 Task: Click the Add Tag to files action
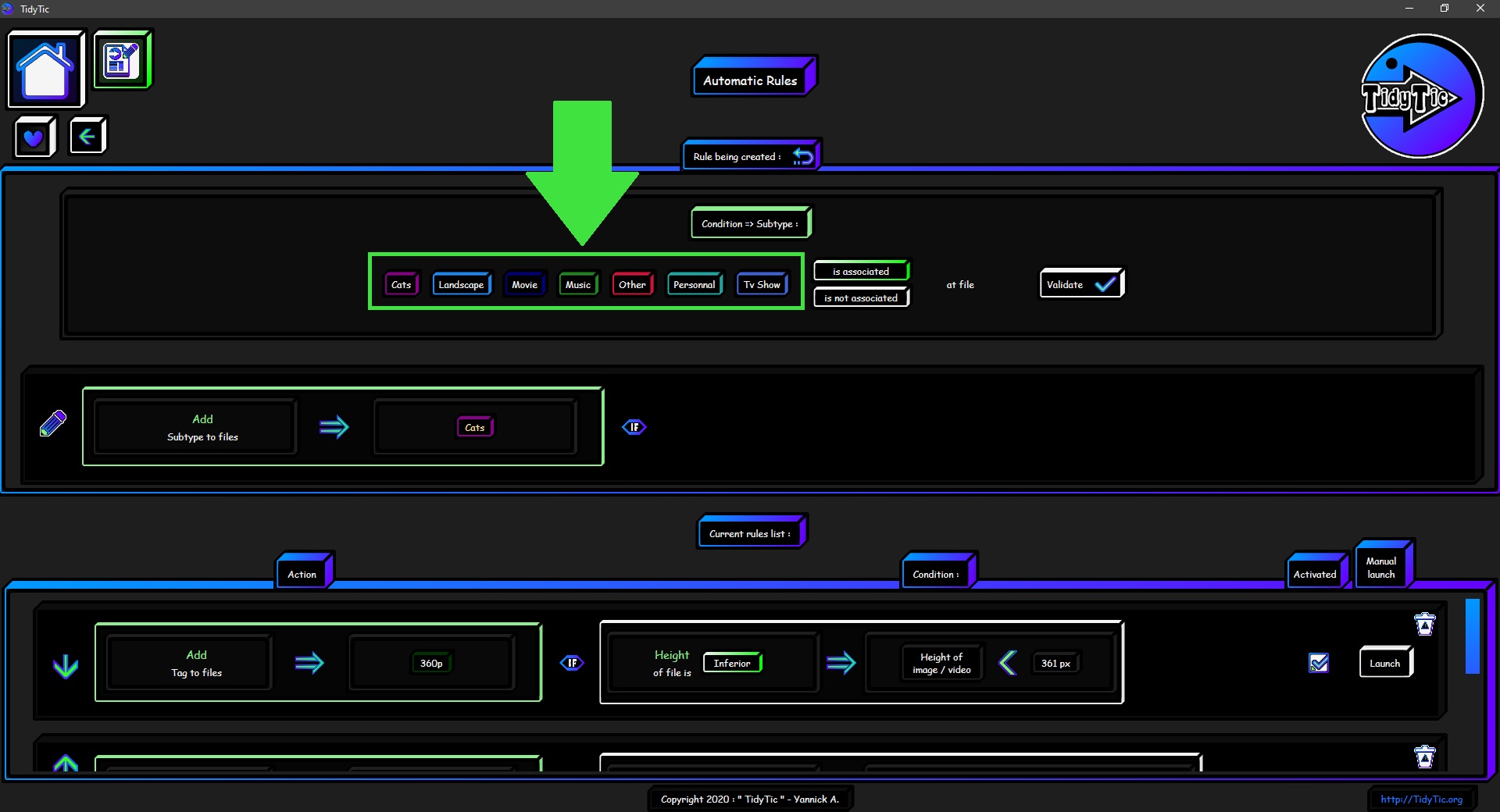pyautogui.click(x=189, y=663)
